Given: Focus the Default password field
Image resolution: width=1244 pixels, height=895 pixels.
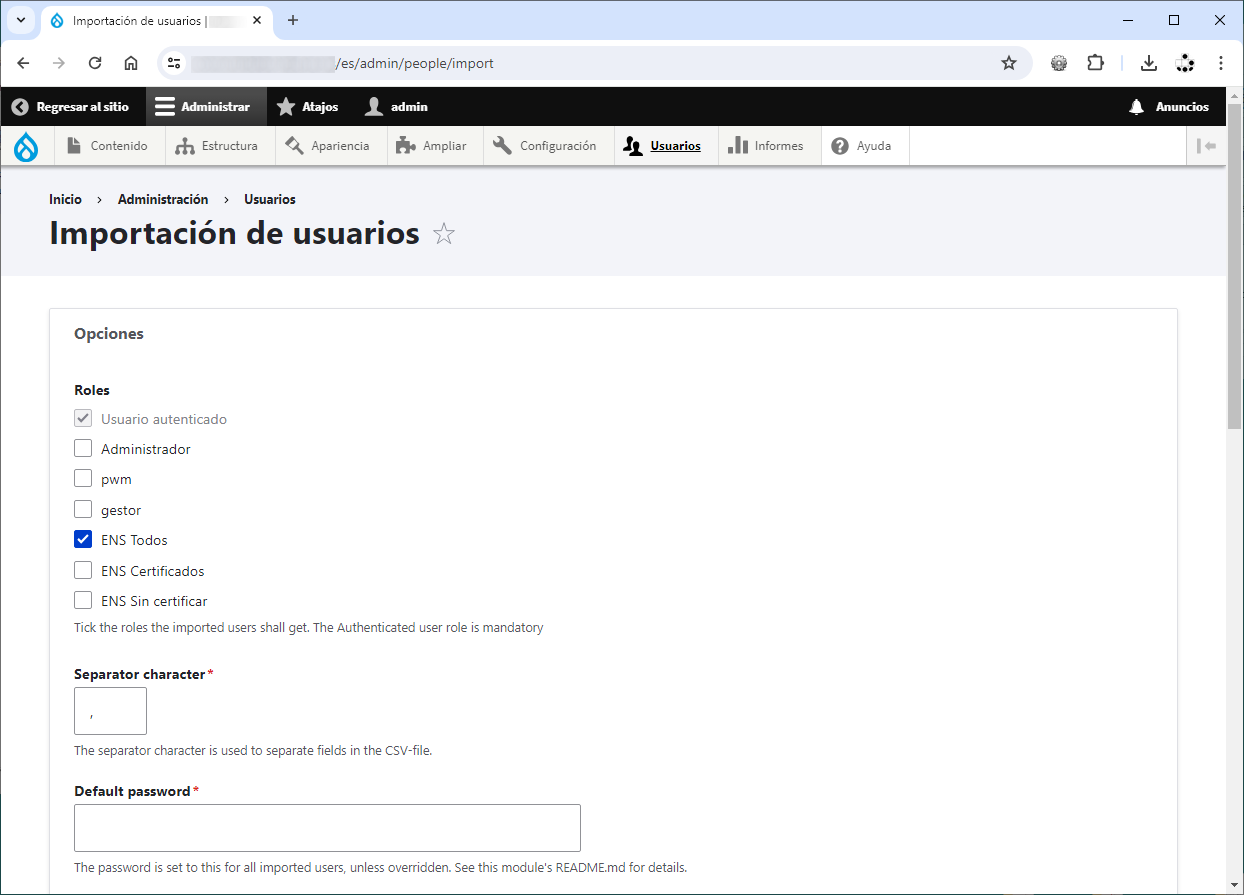Looking at the screenshot, I should (327, 828).
